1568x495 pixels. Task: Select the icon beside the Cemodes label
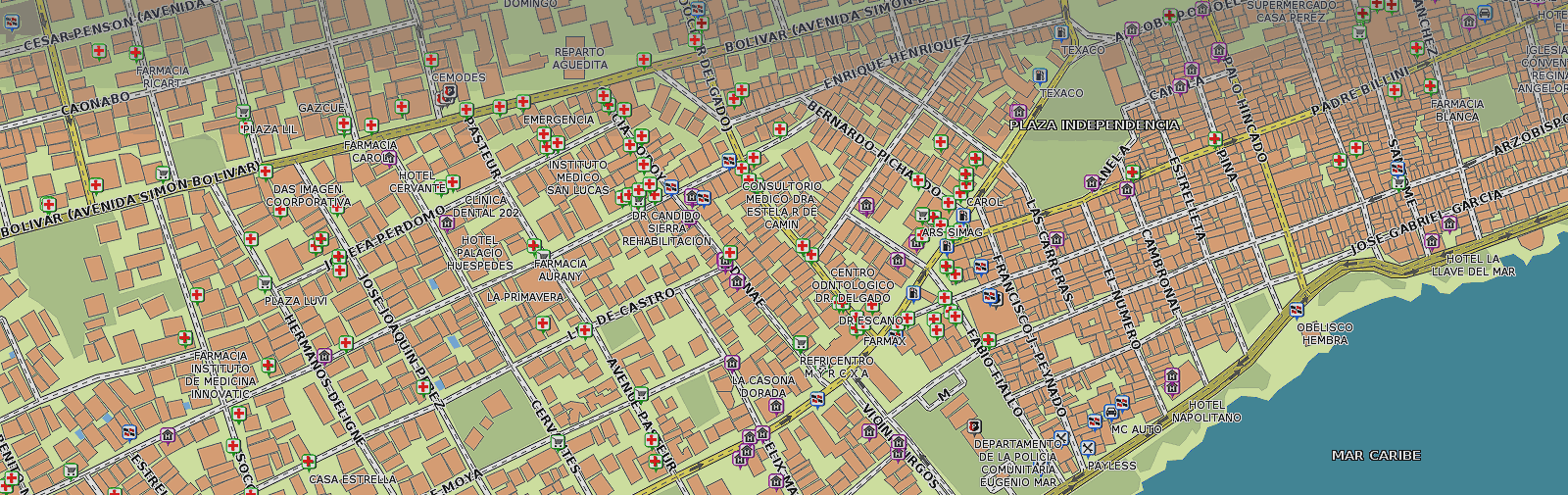pyautogui.click(x=449, y=93)
